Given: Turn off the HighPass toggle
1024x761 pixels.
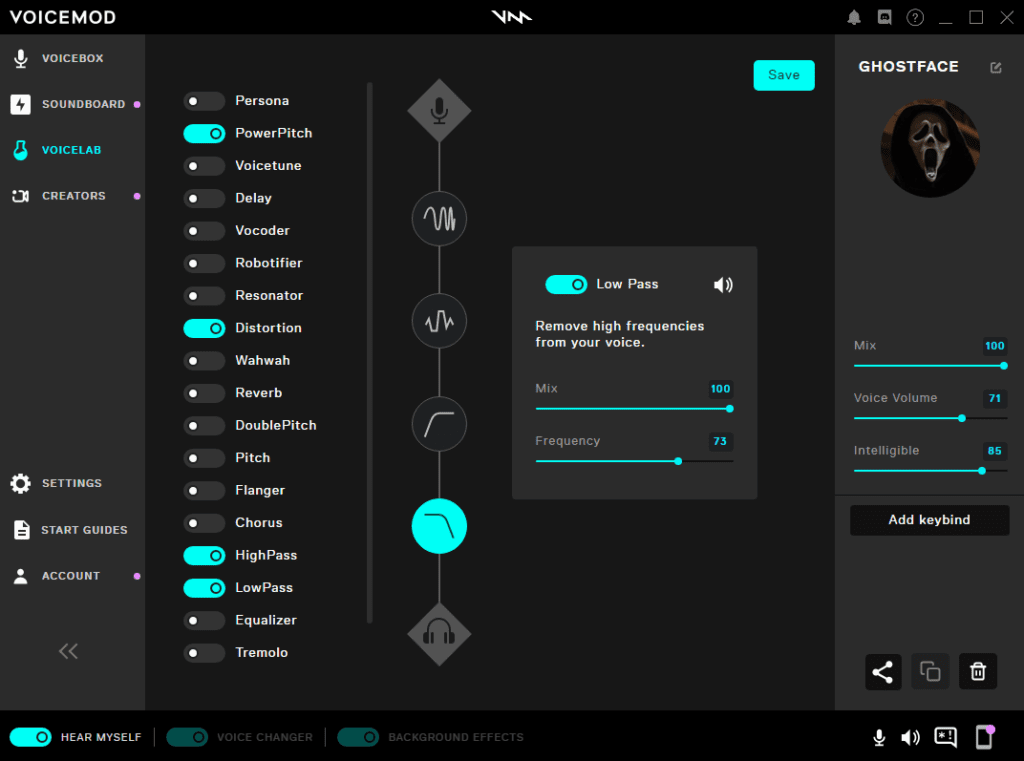Looking at the screenshot, I should click(x=204, y=556).
